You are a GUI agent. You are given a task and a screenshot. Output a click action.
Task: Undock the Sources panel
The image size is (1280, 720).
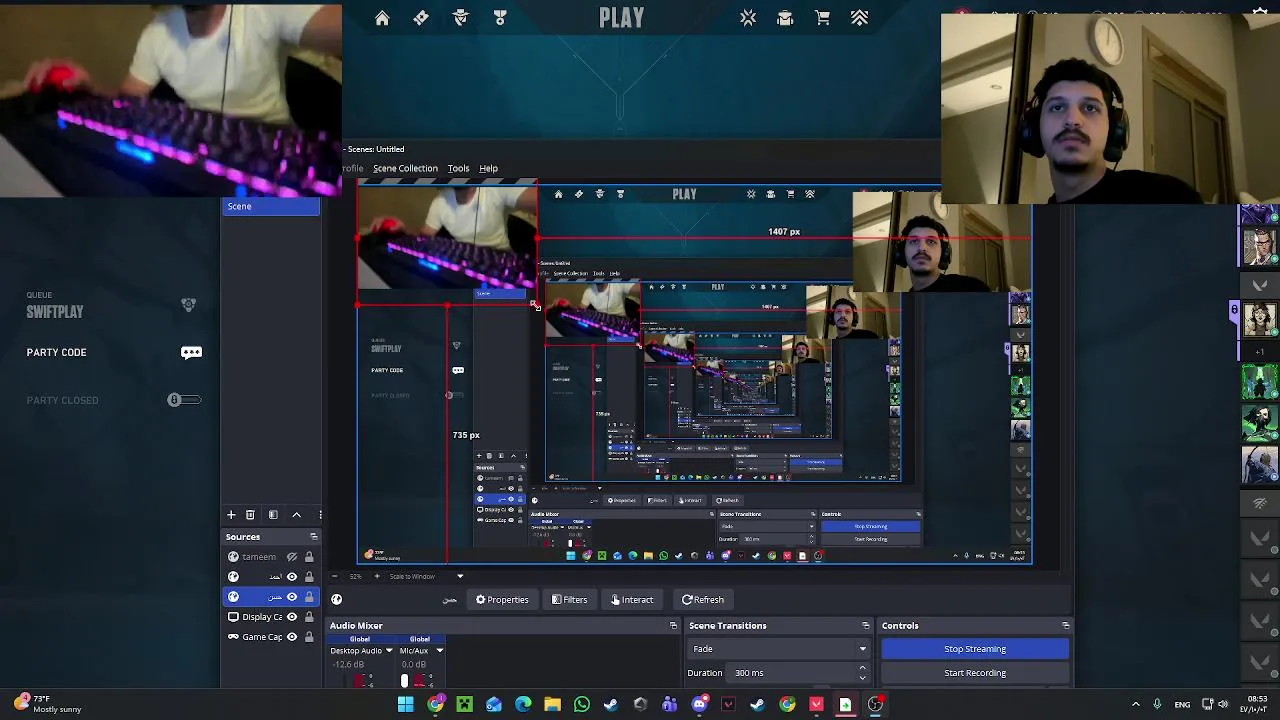[x=313, y=537]
